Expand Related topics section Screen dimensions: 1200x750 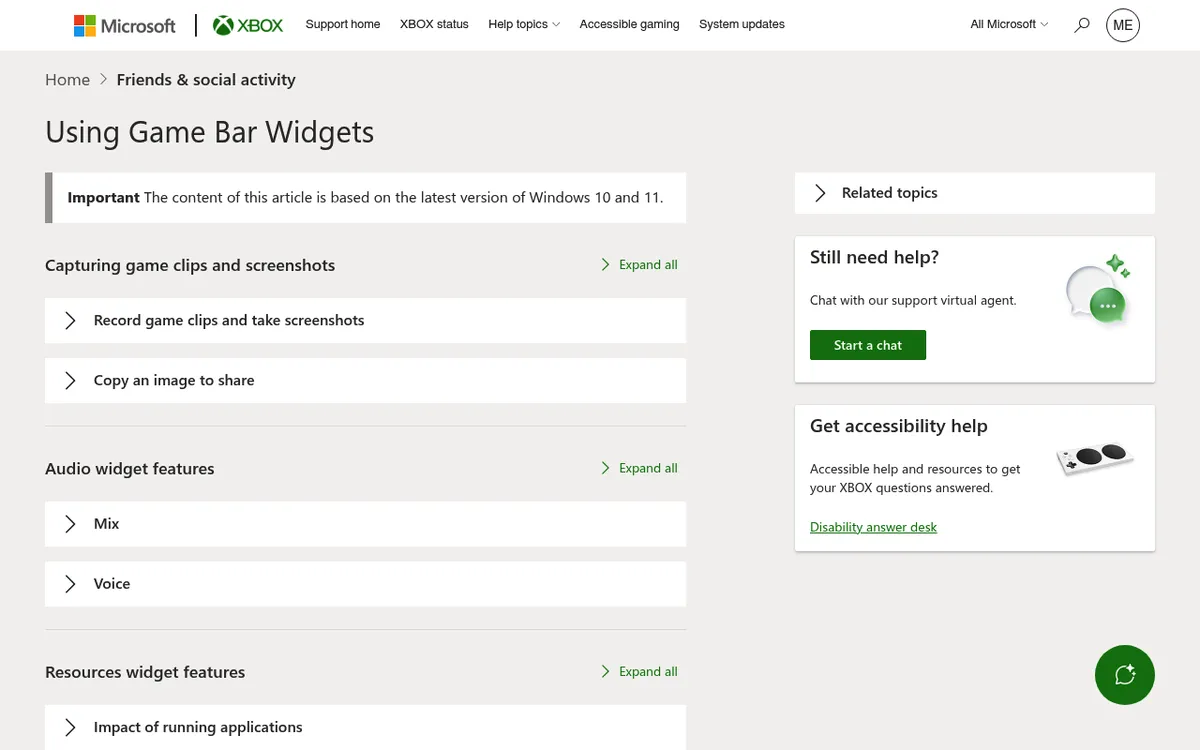pyautogui.click(x=975, y=193)
